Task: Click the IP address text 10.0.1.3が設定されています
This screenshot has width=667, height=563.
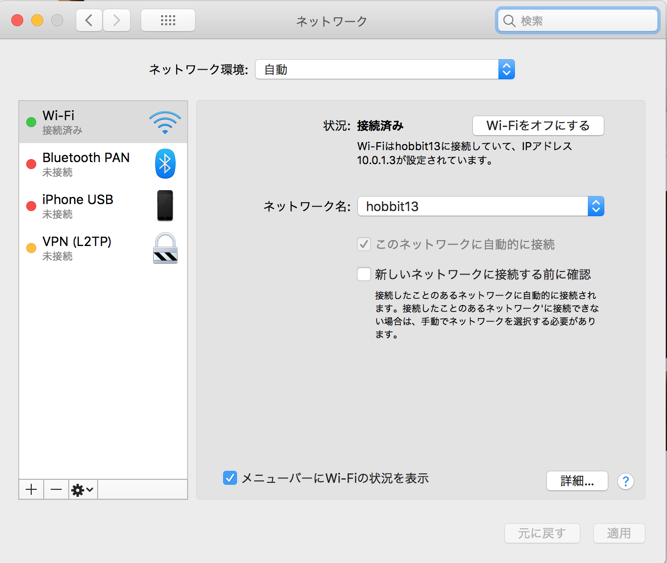Action: (425, 160)
